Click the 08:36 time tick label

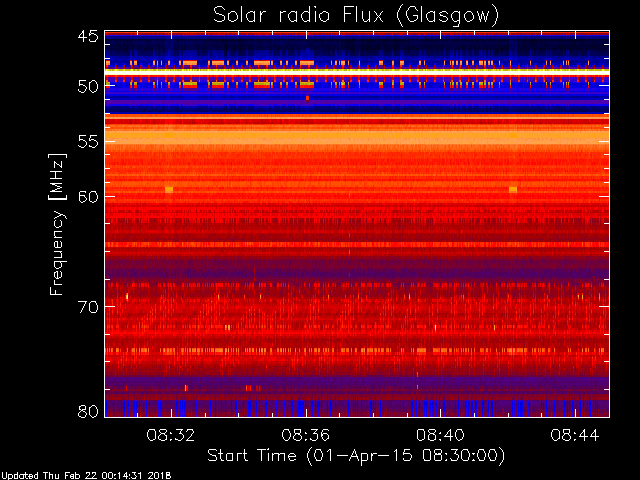[x=305, y=435]
